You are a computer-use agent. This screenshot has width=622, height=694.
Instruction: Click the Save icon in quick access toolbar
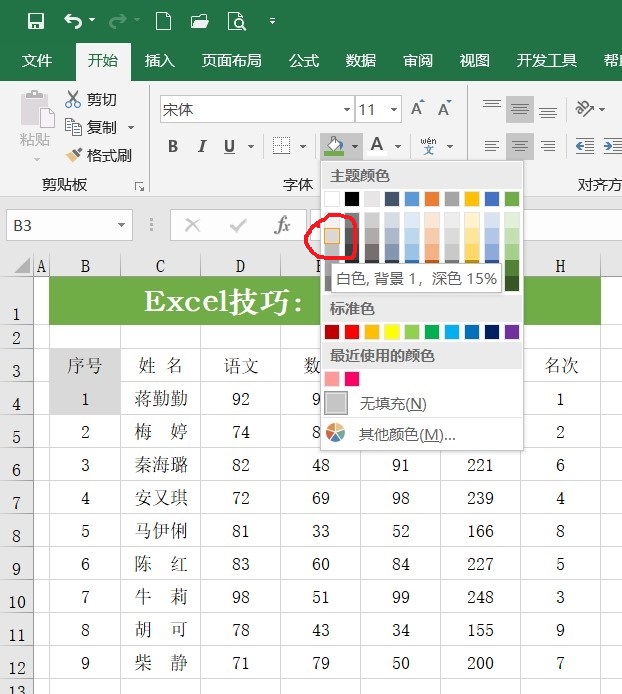point(35,21)
